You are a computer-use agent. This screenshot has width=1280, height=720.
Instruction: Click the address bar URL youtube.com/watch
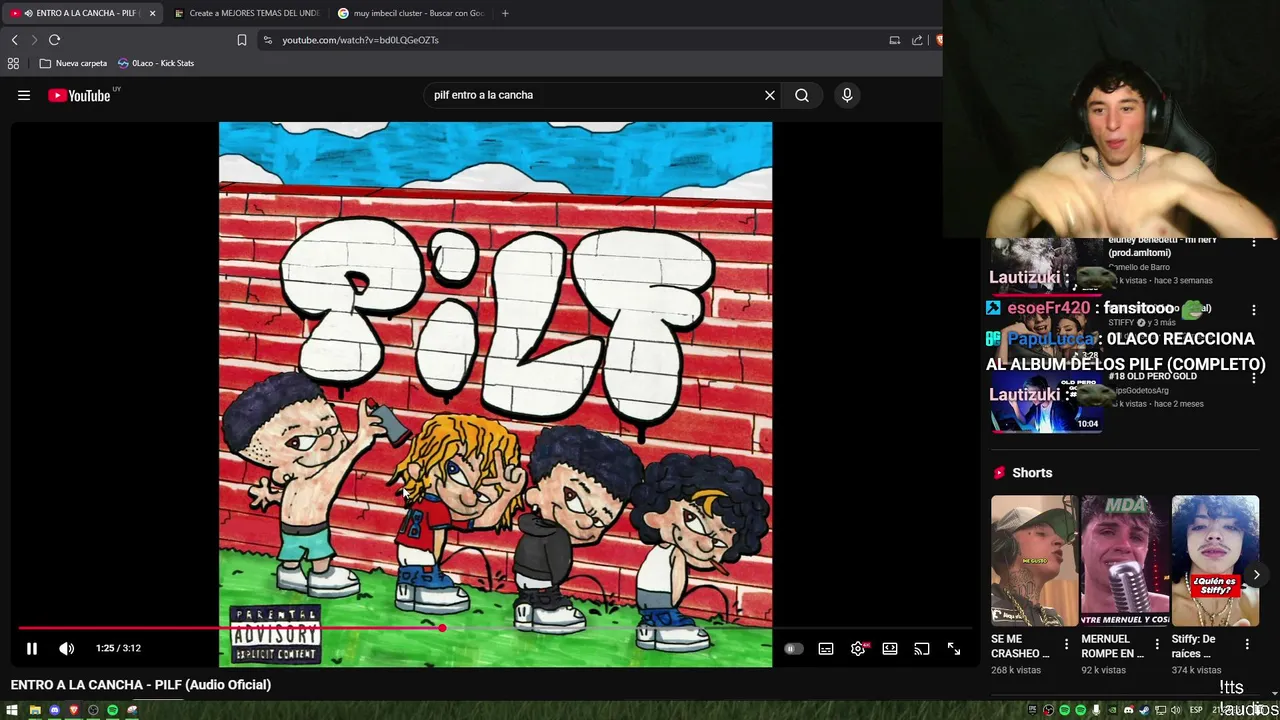pos(360,40)
